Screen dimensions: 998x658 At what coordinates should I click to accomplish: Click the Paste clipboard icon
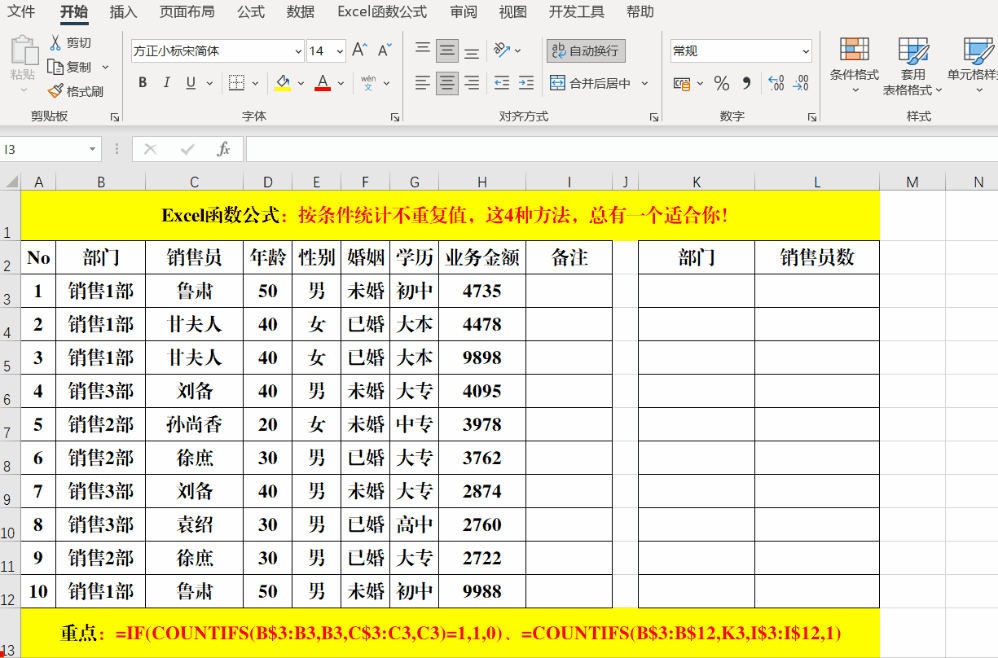[23, 52]
